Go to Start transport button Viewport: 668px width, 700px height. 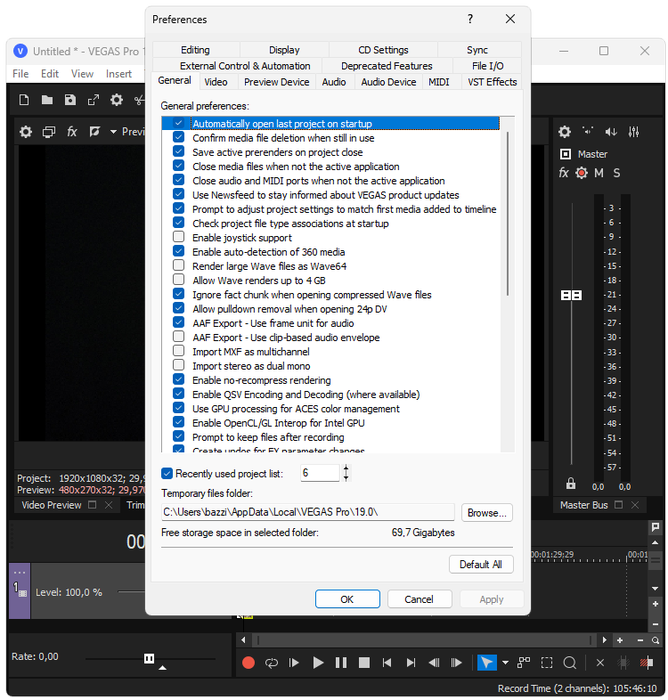point(387,662)
